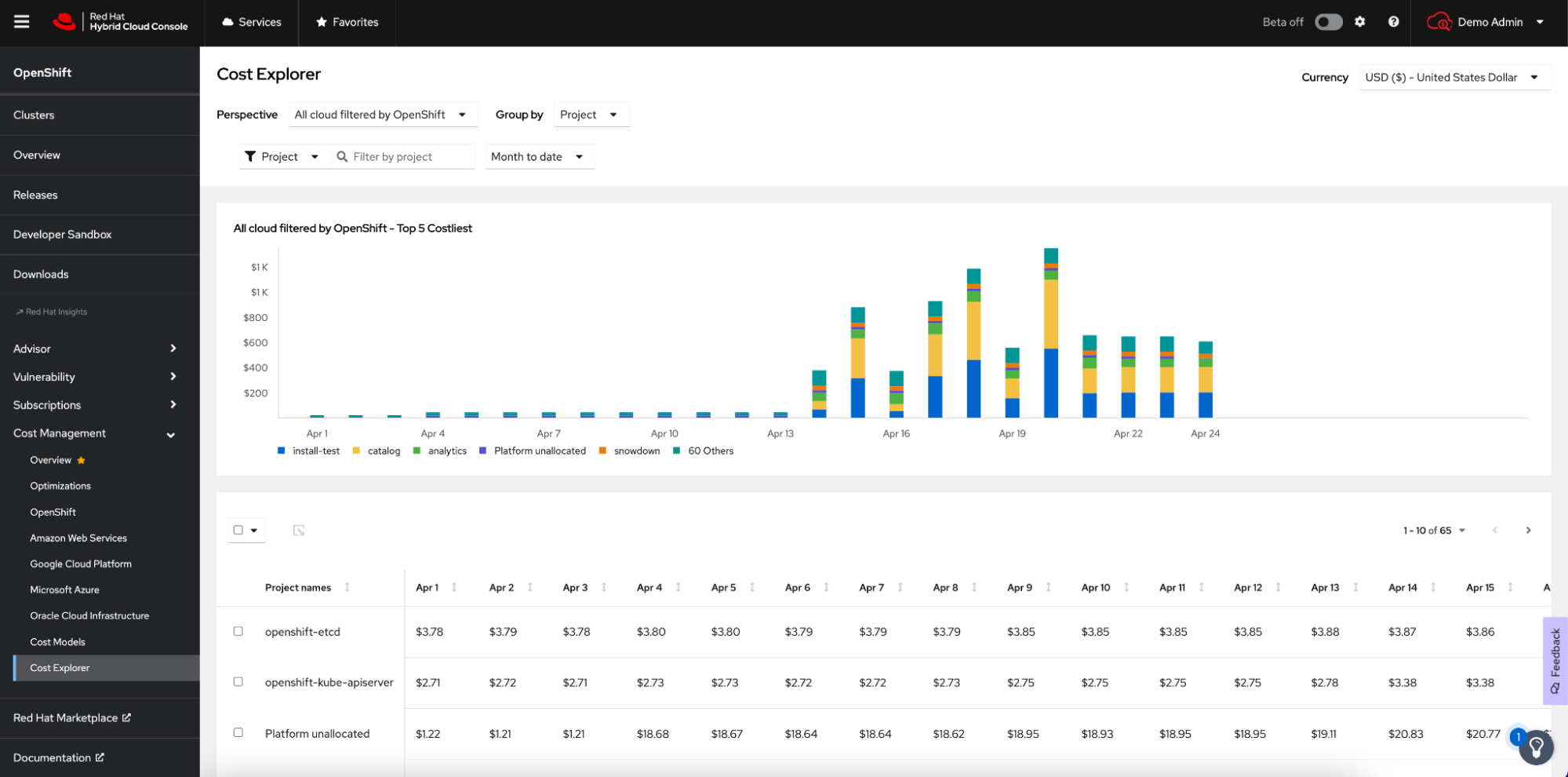The width and height of the screenshot is (1568, 777).
Task: Open Developer Sandbox in sidebar
Action: pos(100,235)
